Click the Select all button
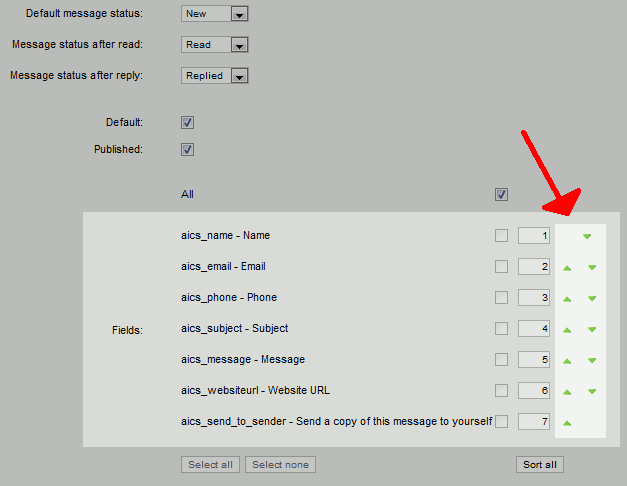Image resolution: width=627 pixels, height=486 pixels. pyautogui.click(x=210, y=464)
